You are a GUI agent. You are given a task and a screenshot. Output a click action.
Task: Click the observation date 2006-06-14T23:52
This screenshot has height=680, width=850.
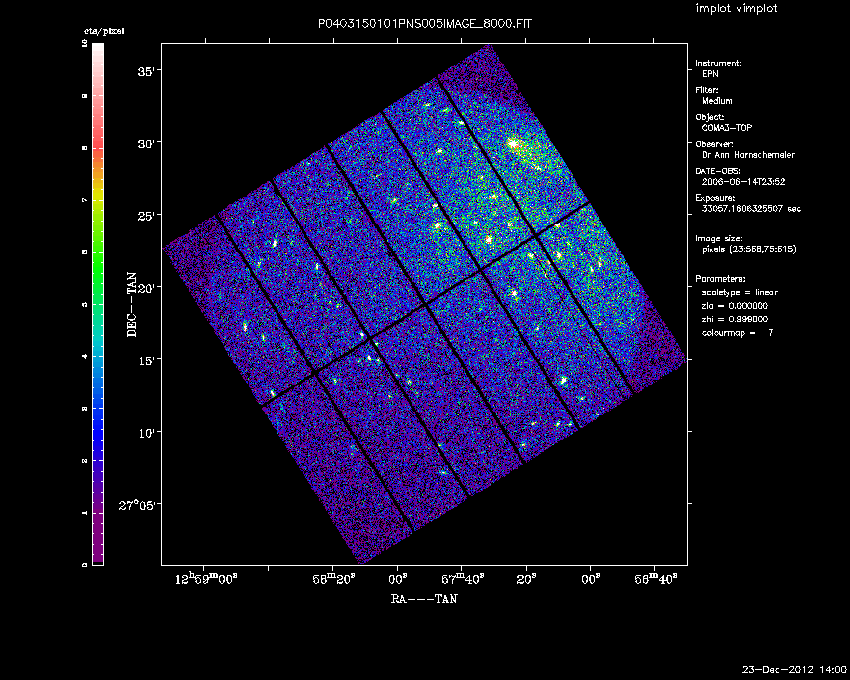click(743, 182)
